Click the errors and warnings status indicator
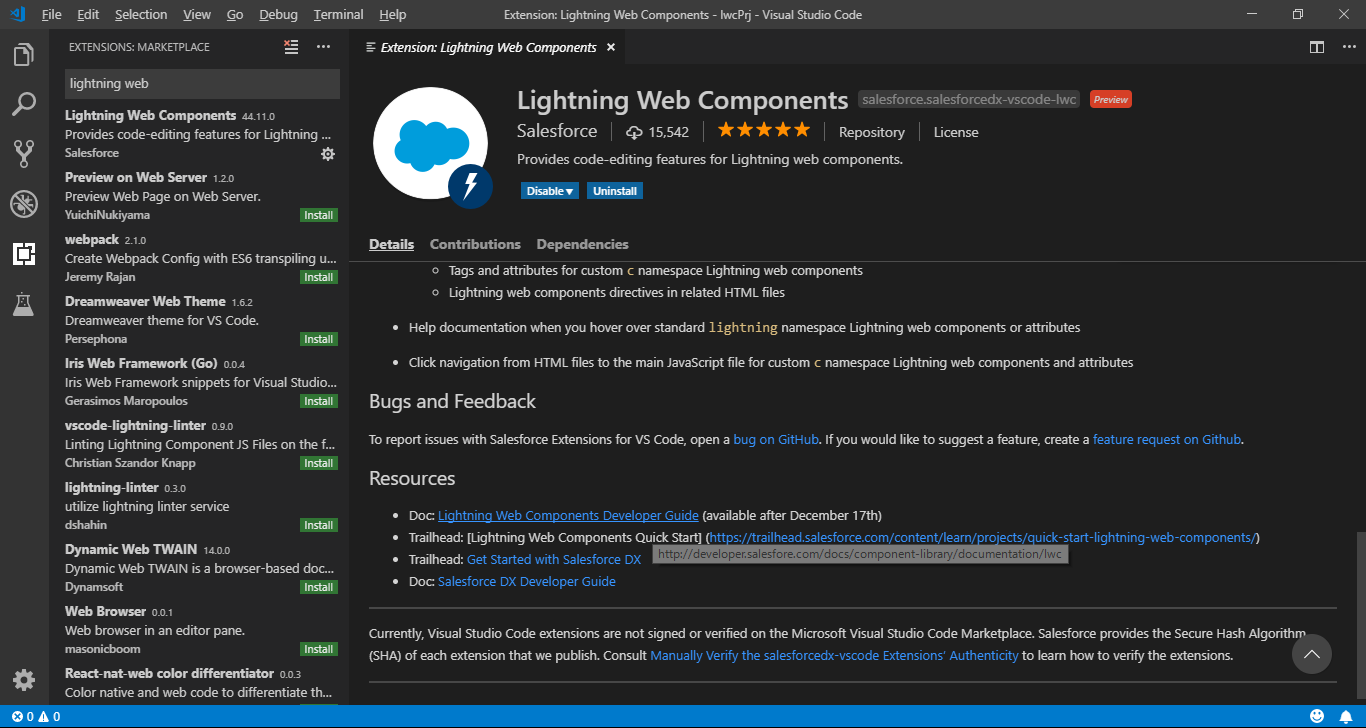Screen dimensions: 1366x728 click(x=36, y=717)
